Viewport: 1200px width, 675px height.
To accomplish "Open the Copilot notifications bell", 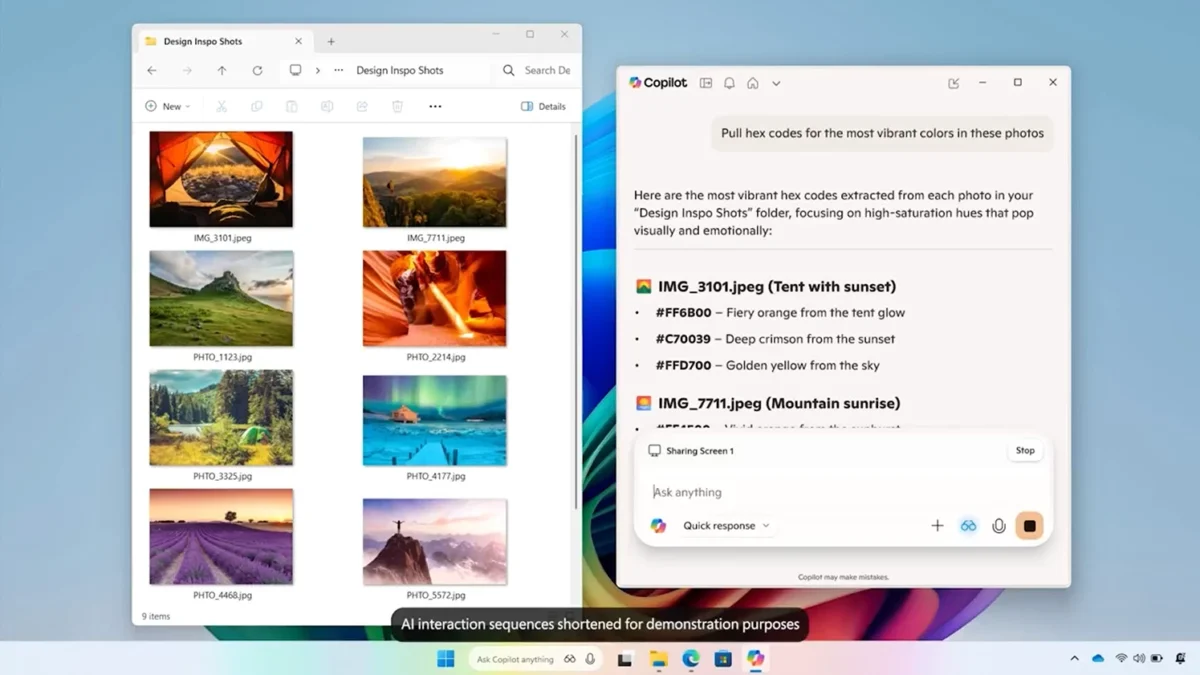I will (729, 83).
